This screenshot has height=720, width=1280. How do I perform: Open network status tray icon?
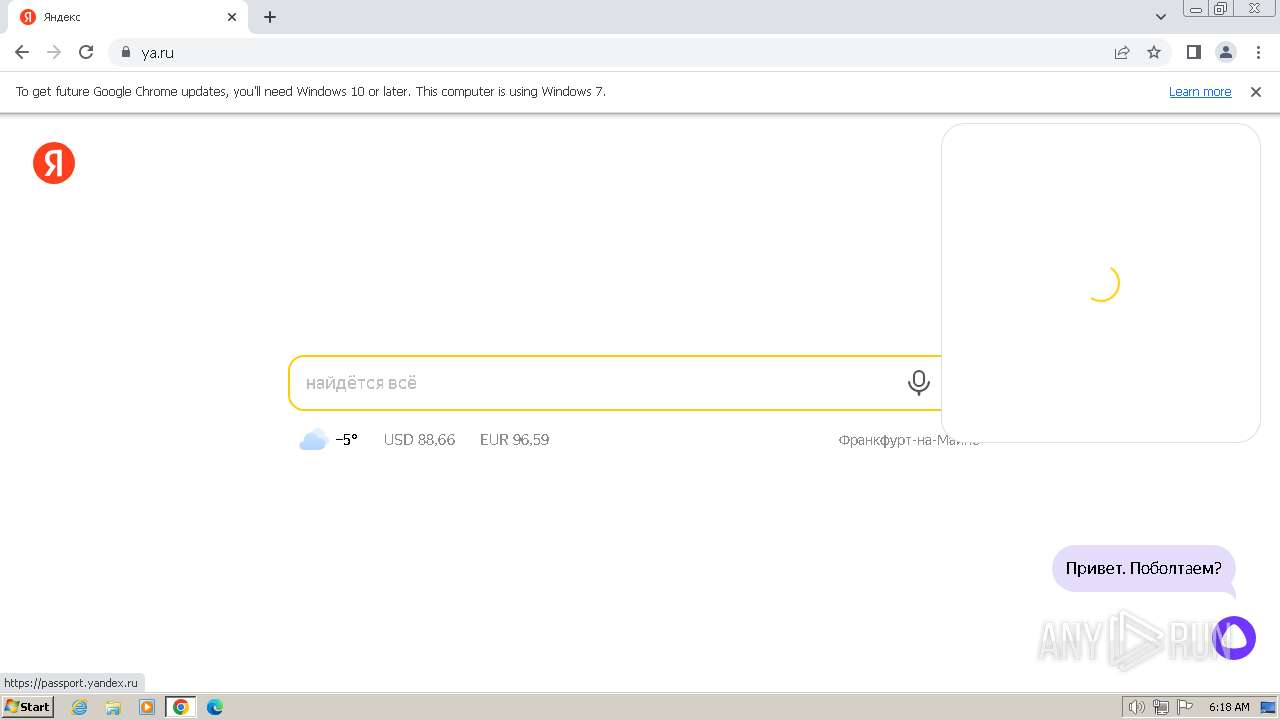coord(1161,707)
